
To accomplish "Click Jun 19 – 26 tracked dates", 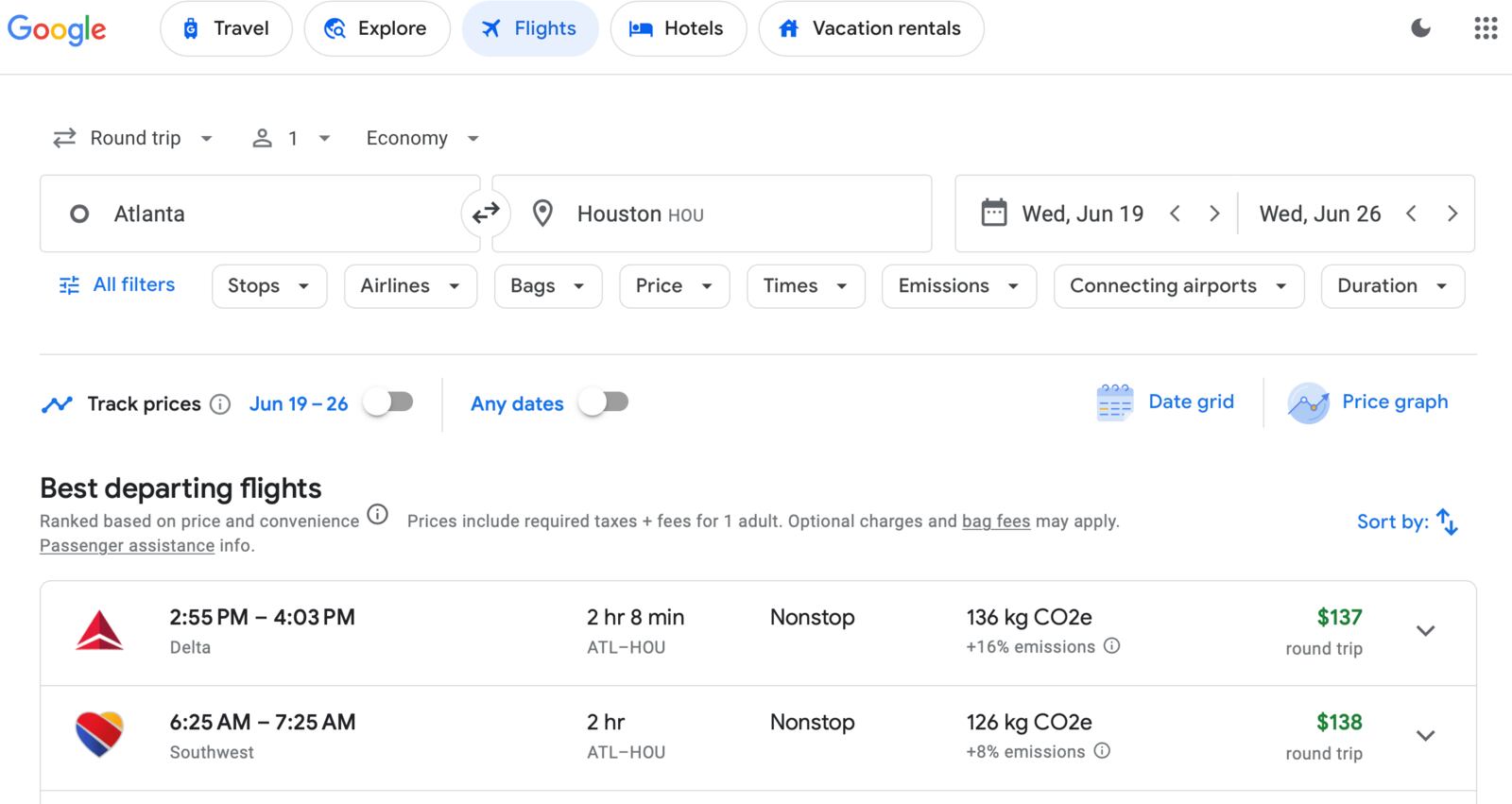I will click(x=299, y=404).
